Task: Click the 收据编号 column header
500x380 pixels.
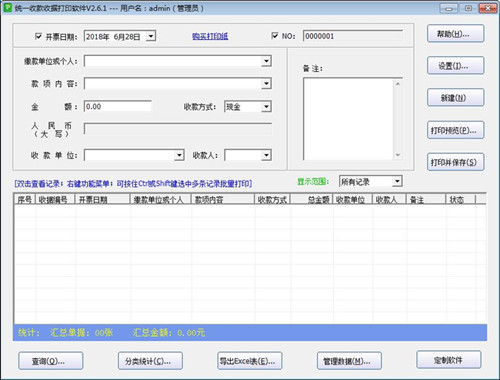Action: point(55,200)
